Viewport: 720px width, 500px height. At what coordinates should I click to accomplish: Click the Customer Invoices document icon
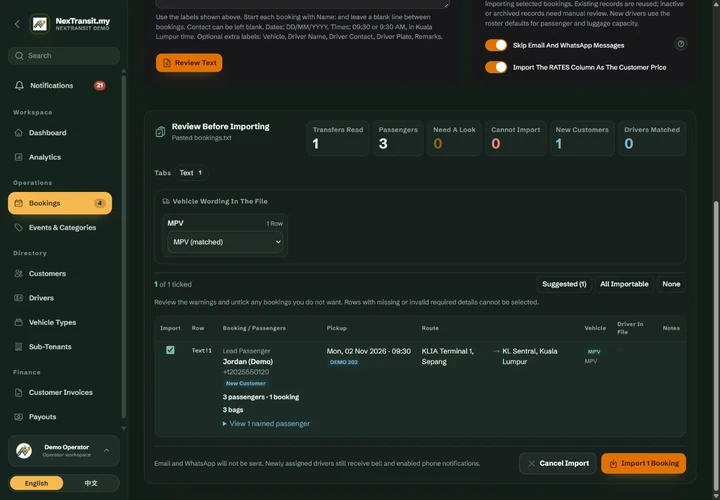coord(18,392)
